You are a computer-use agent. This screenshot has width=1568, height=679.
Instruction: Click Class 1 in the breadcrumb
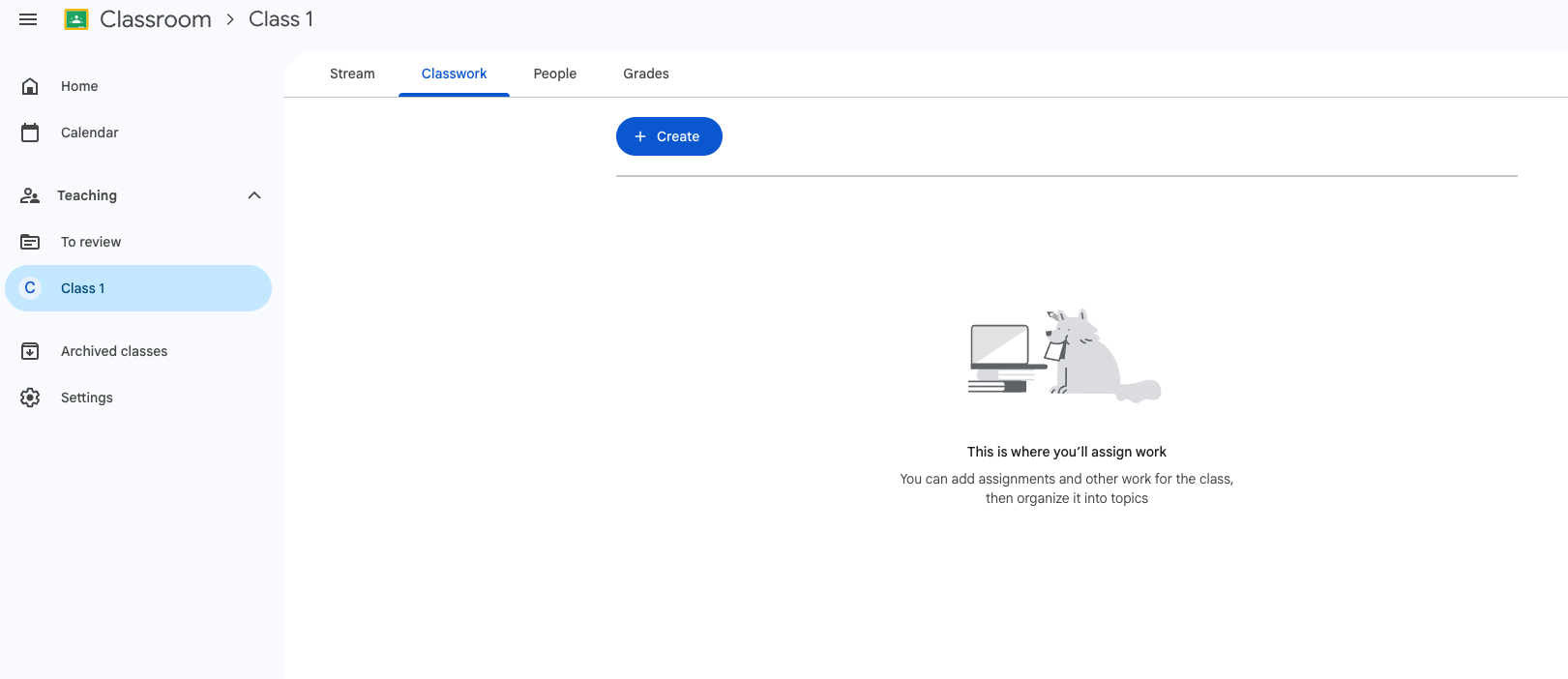tap(281, 19)
